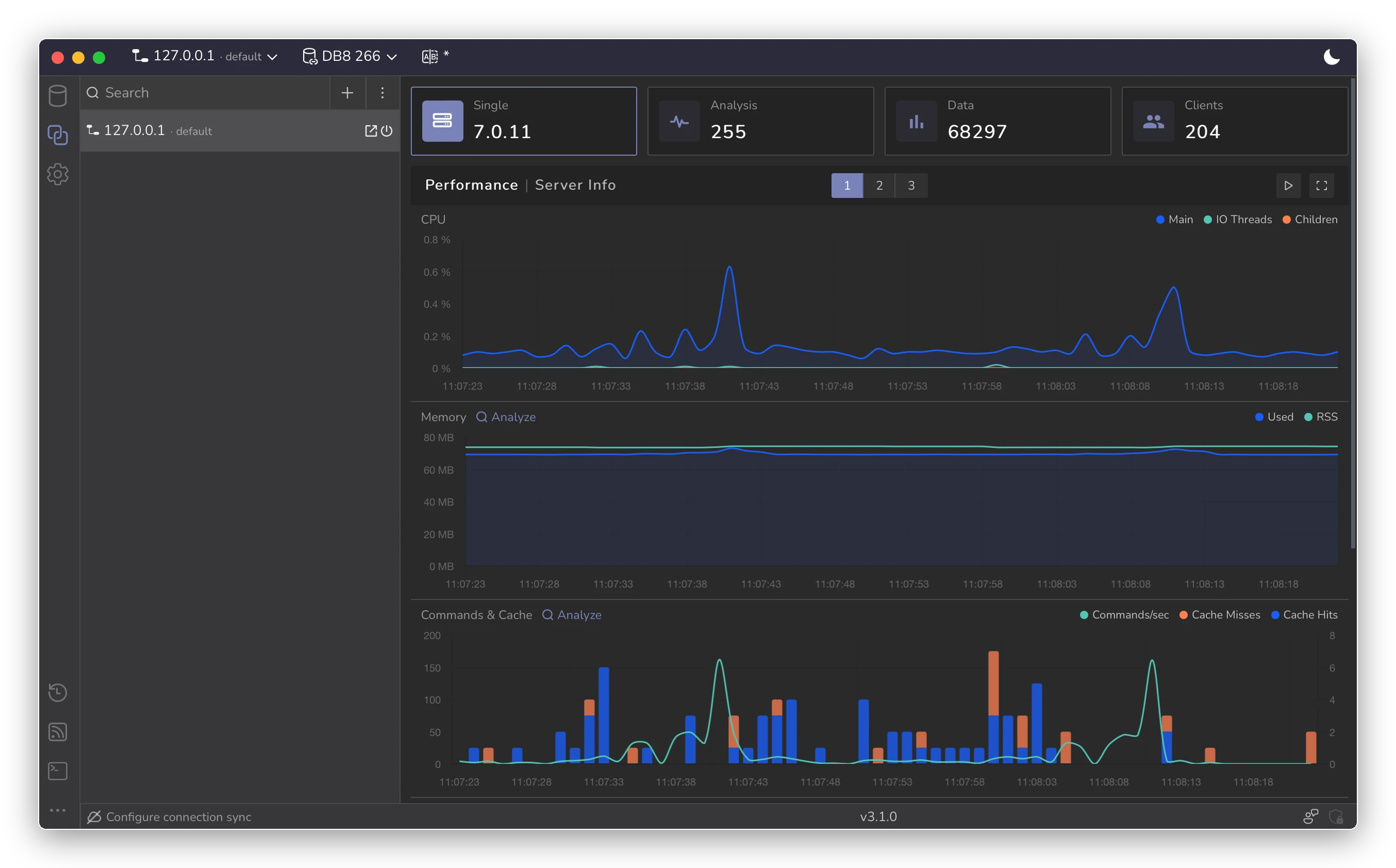Click the v3.1.0 version label
This screenshot has height=868, width=1396.
878,816
